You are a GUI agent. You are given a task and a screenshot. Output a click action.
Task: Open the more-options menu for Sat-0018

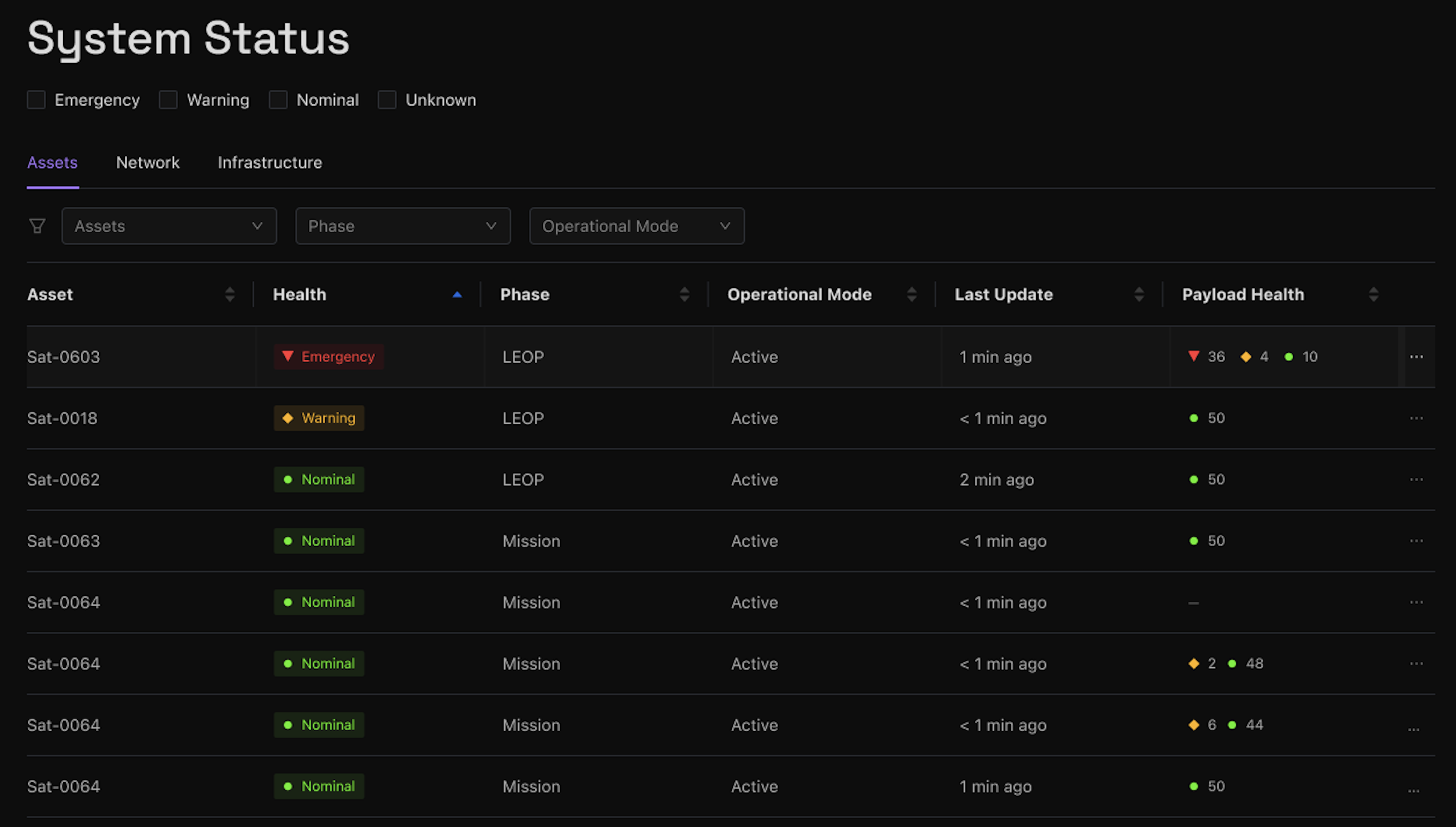pos(1416,418)
